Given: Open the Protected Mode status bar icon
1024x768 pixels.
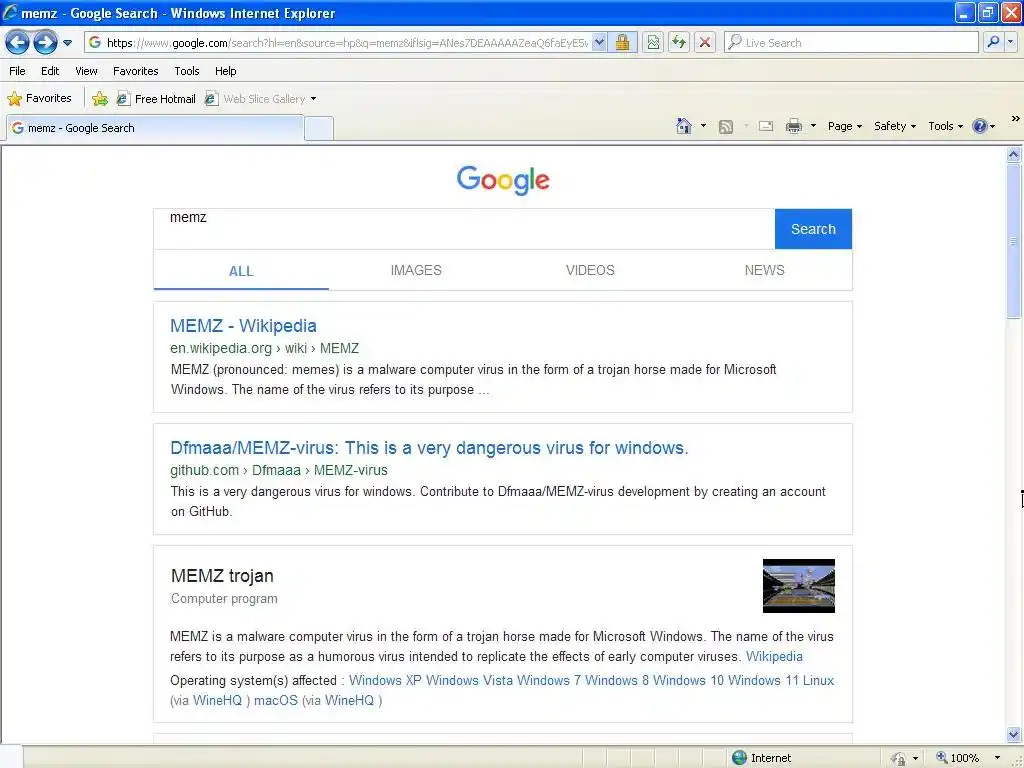Looking at the screenshot, I should (x=899, y=758).
